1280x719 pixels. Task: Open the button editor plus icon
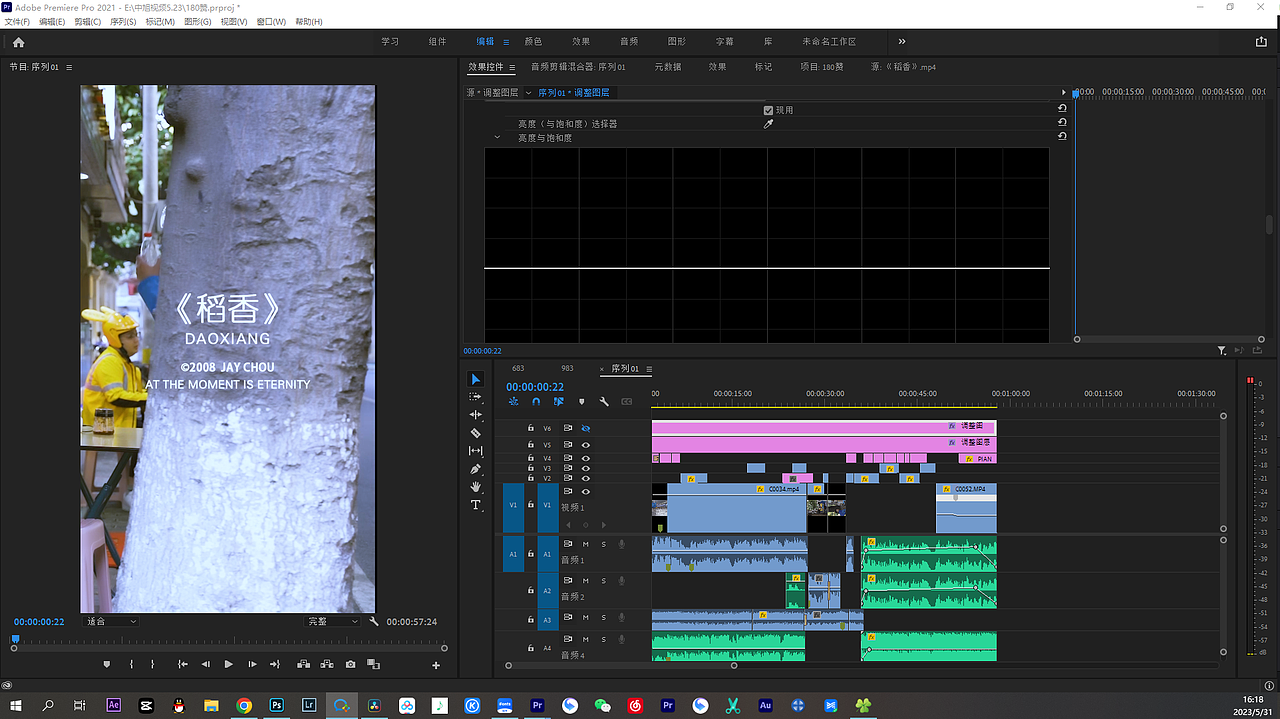click(x=436, y=665)
